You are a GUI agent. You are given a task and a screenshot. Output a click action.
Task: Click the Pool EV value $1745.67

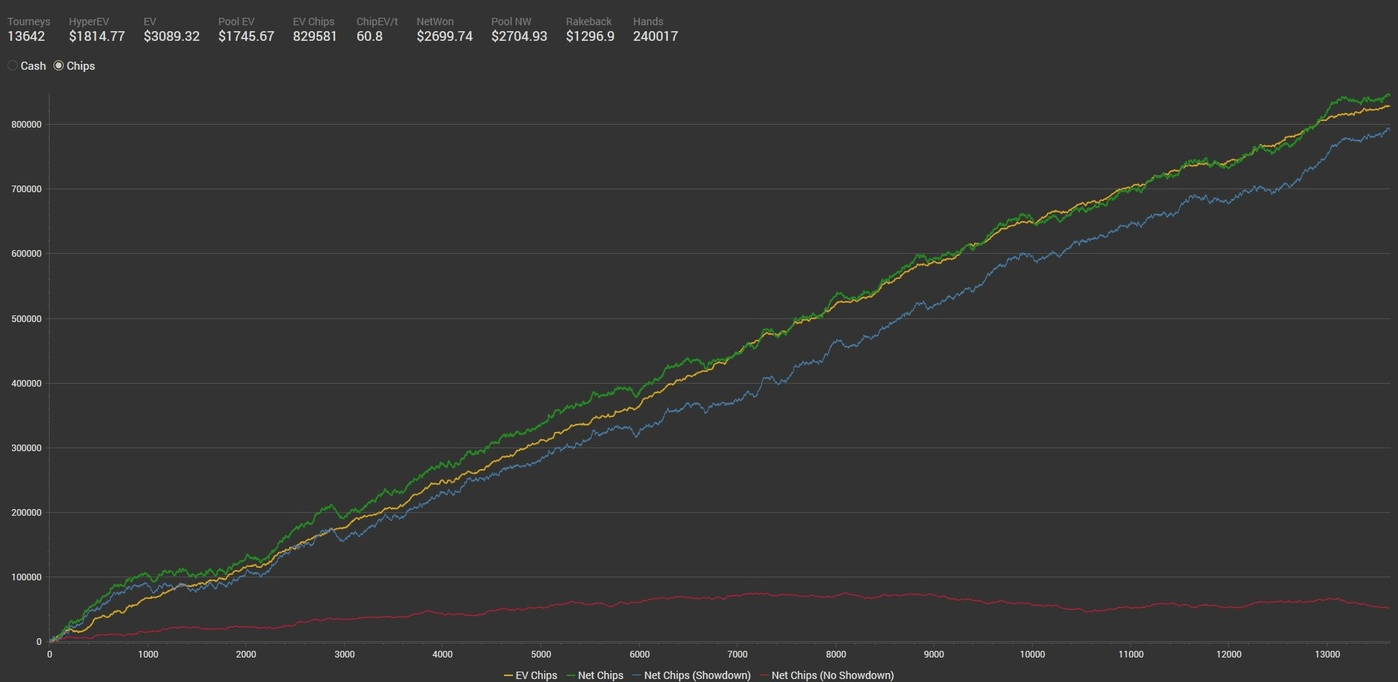[x=246, y=36]
